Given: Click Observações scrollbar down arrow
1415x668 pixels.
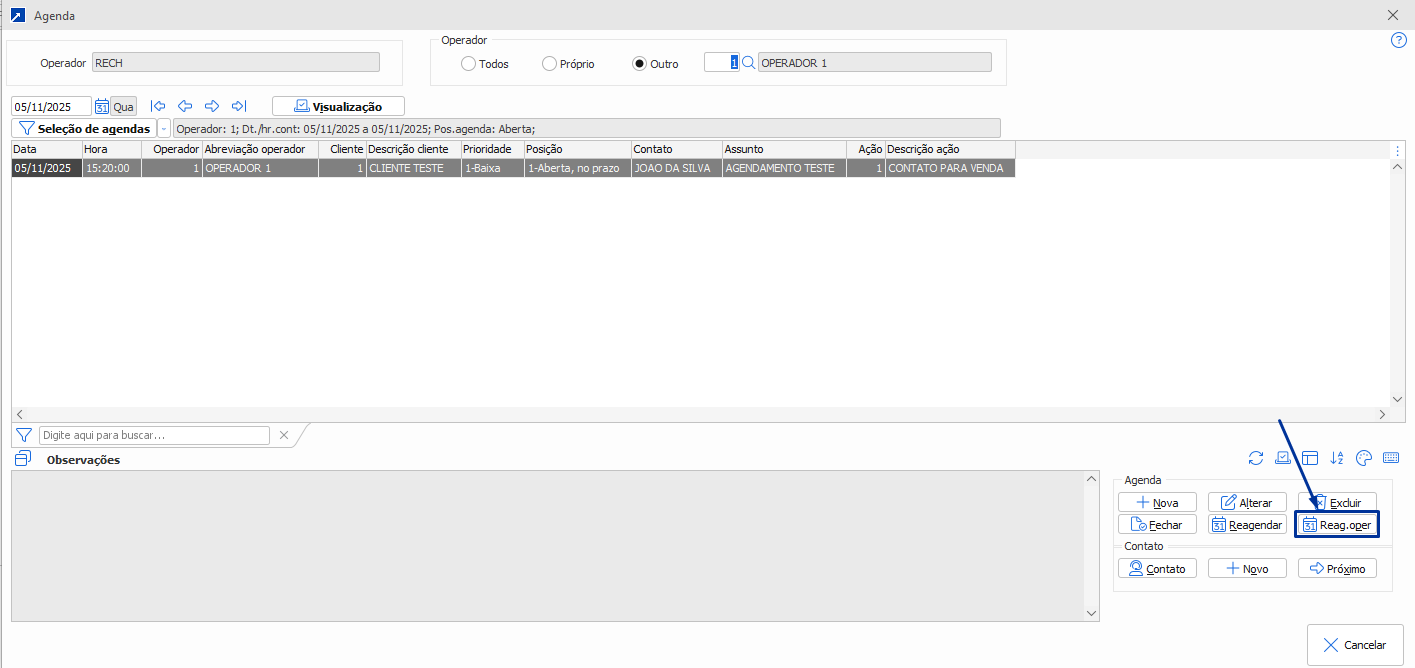Looking at the screenshot, I should (1091, 612).
